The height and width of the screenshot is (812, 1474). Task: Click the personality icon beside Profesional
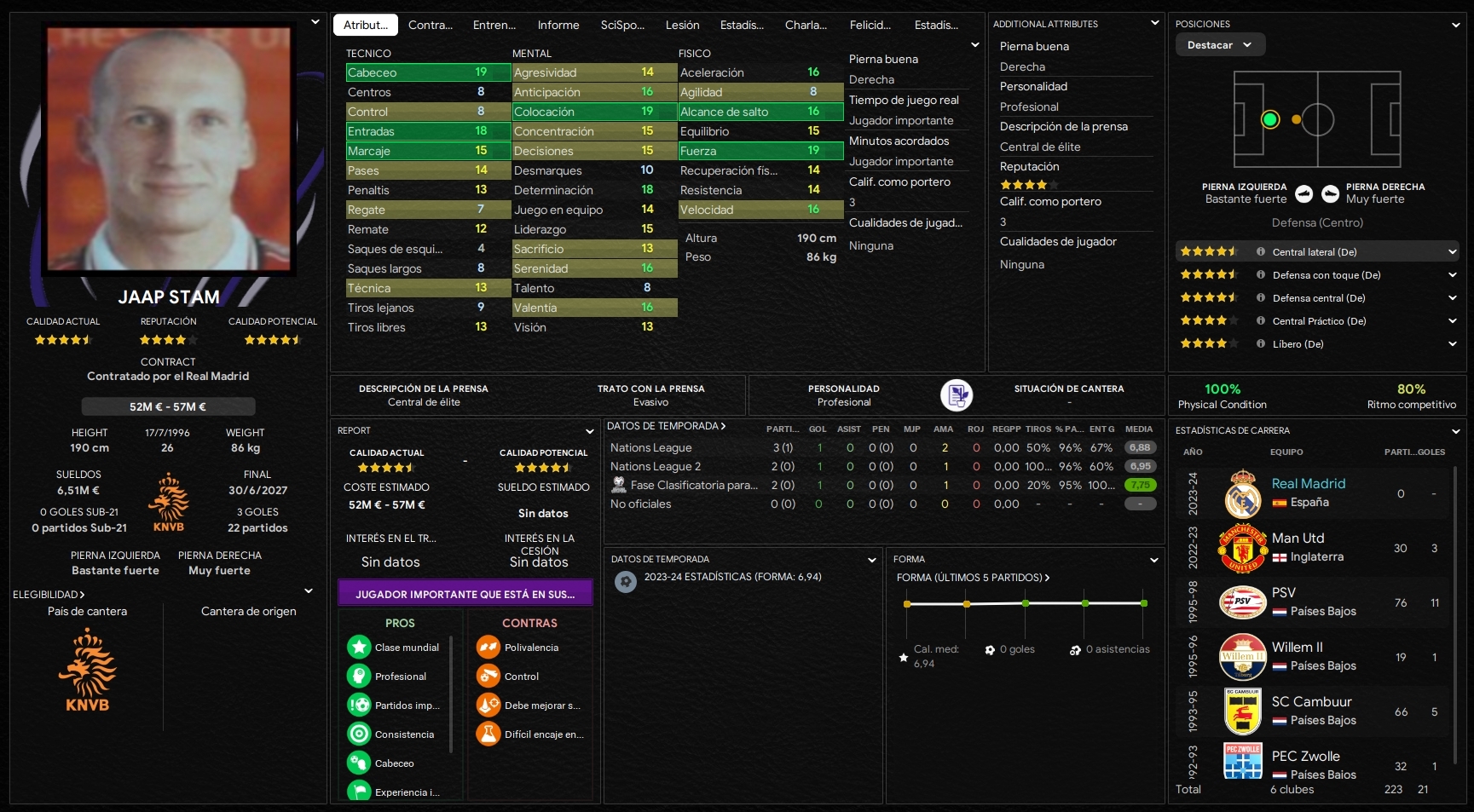coord(957,395)
